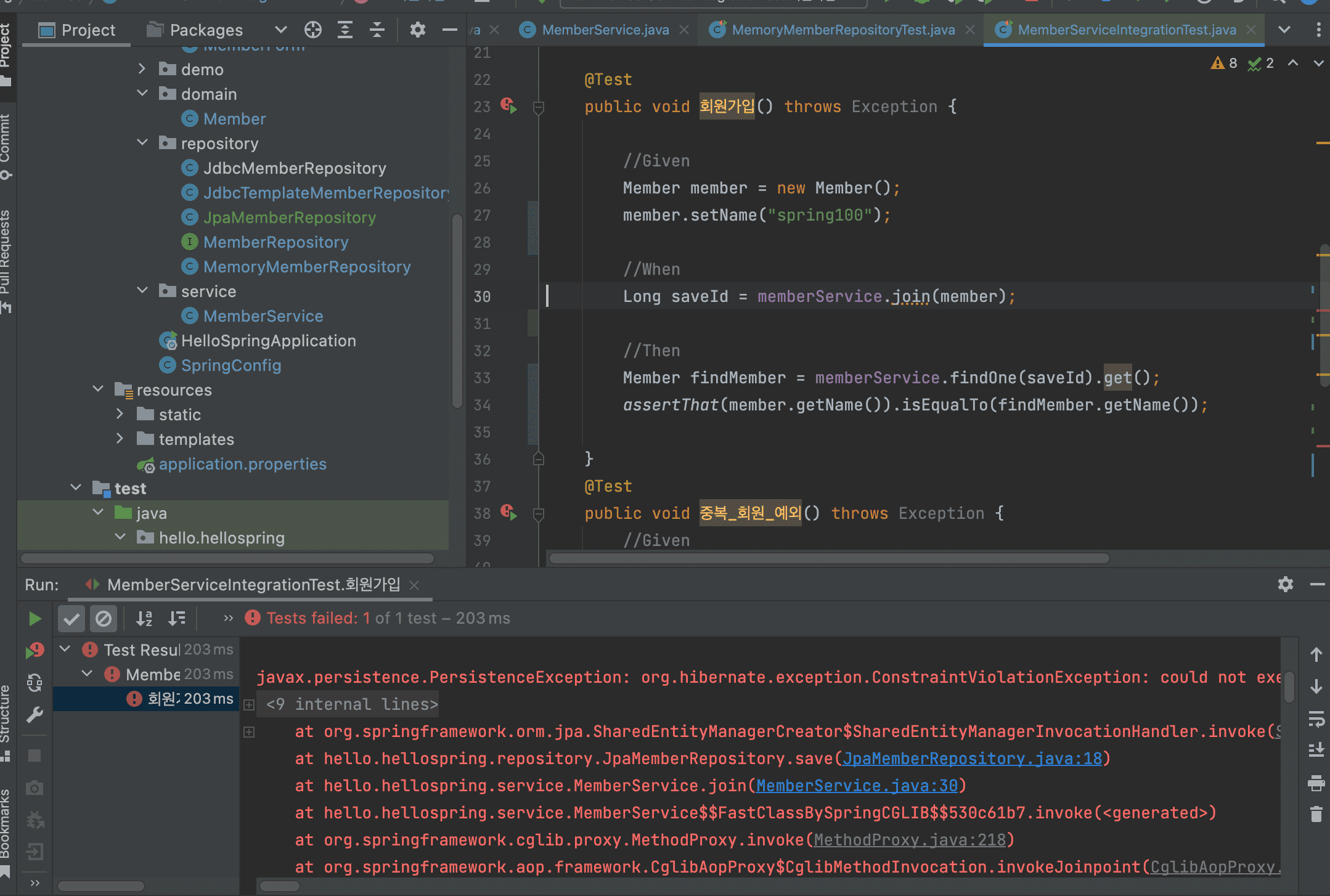Screen dimensions: 1330x896
Task: Toggle the Show Ignored tests button
Action: click(x=104, y=619)
